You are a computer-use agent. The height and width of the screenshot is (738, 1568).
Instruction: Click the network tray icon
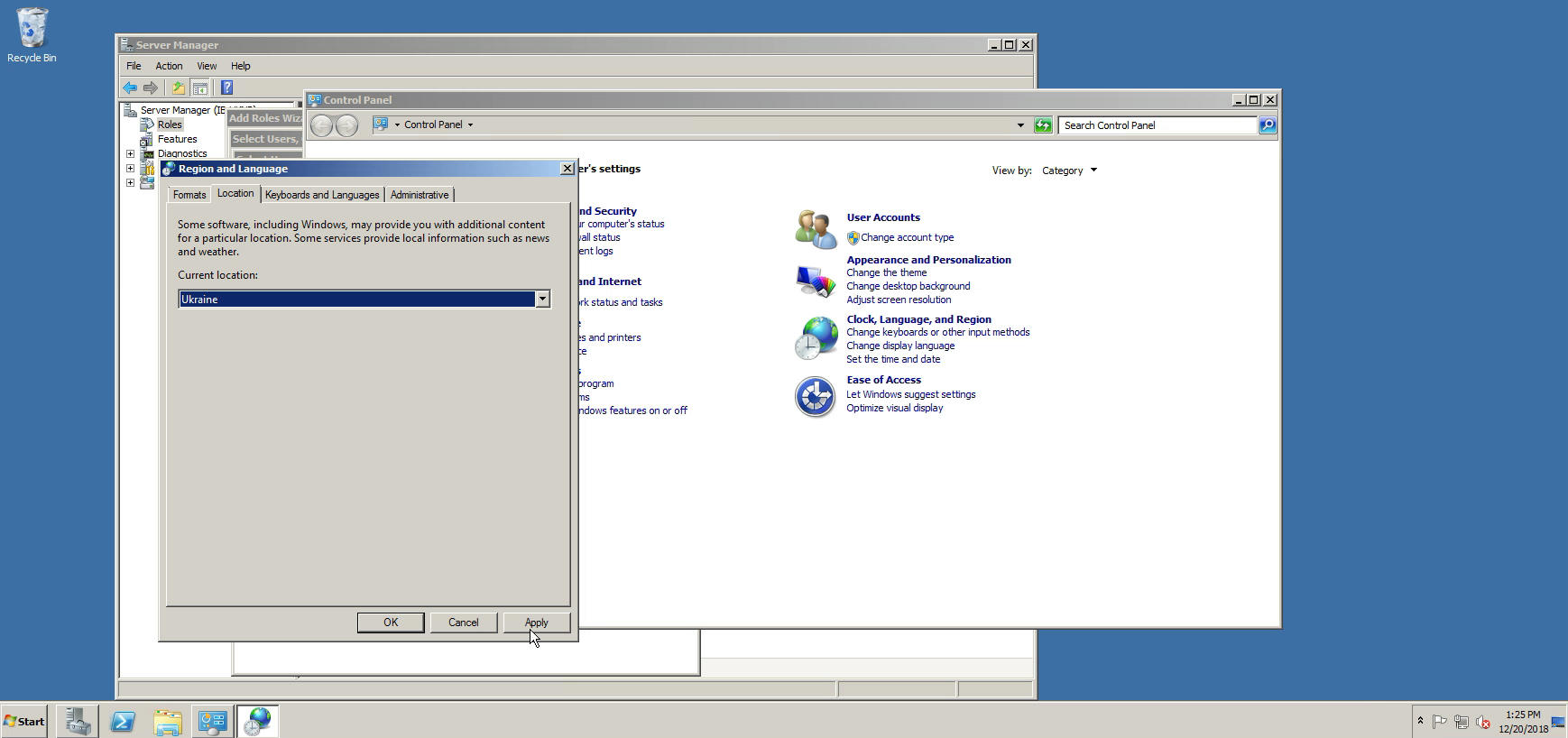(1461, 722)
